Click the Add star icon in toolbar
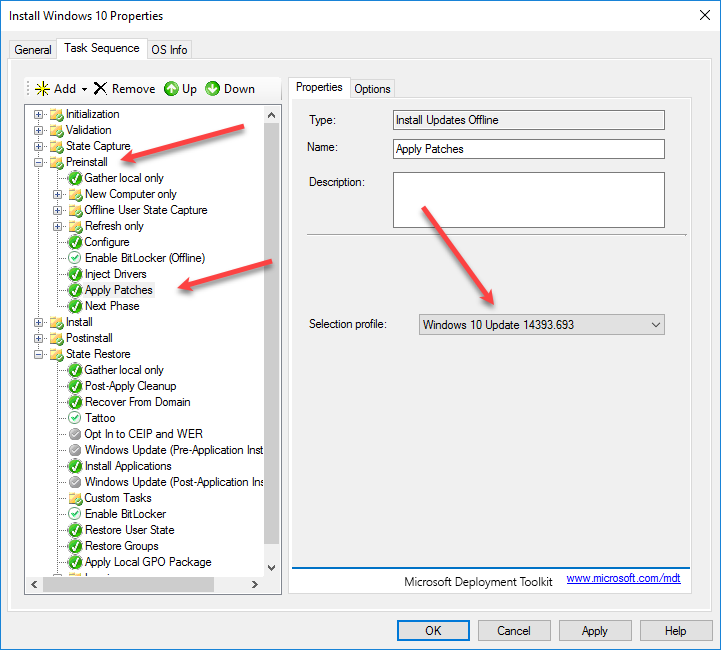 [42, 89]
